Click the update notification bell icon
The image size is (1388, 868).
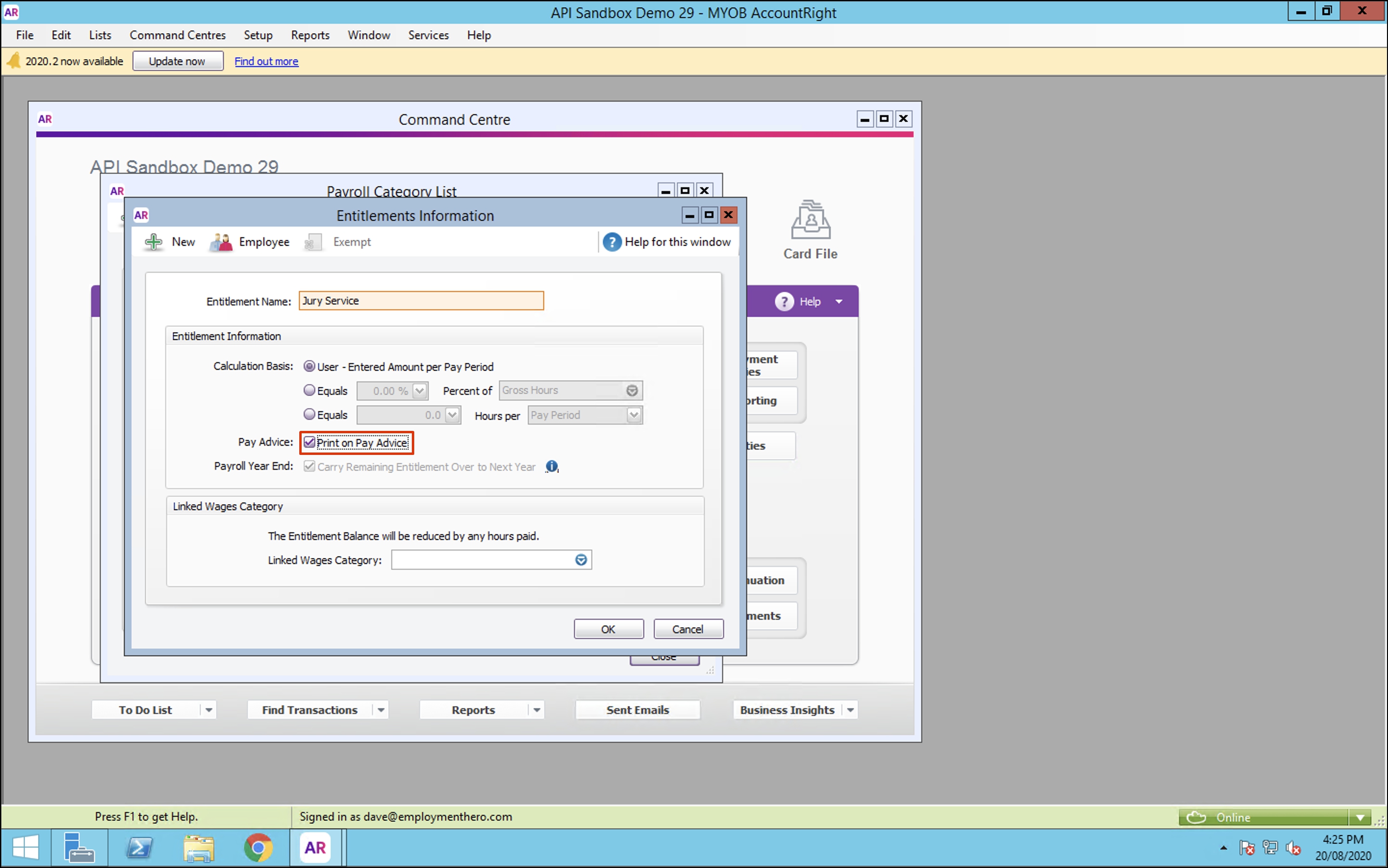coord(14,61)
